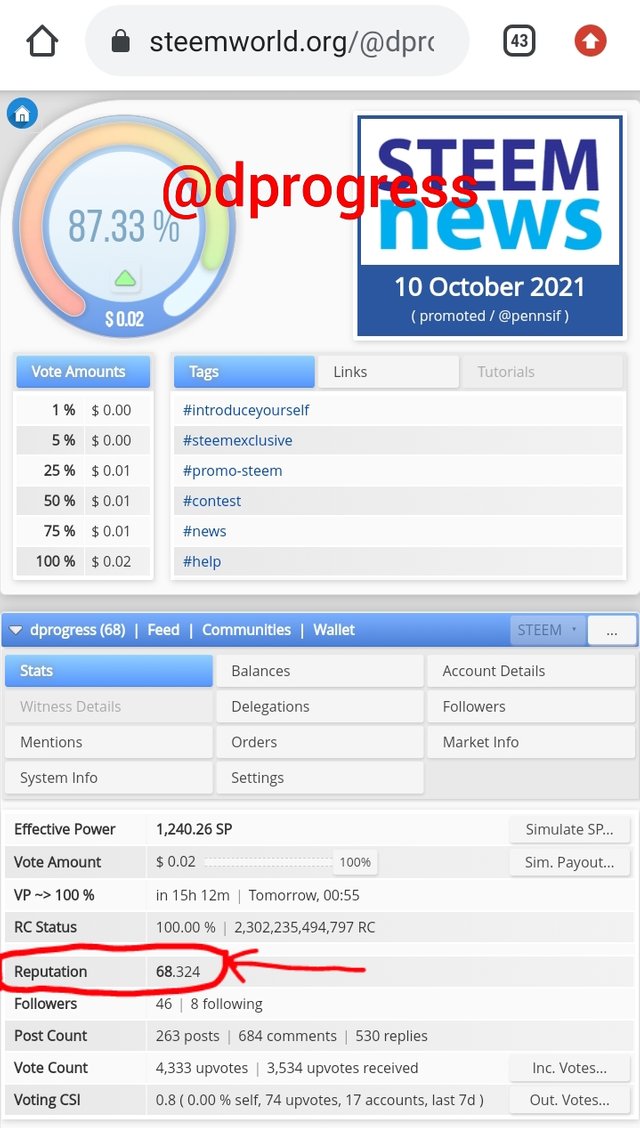Tap the red upload arrow browser icon
Screen dimensions: 640x1128
(x=590, y=41)
